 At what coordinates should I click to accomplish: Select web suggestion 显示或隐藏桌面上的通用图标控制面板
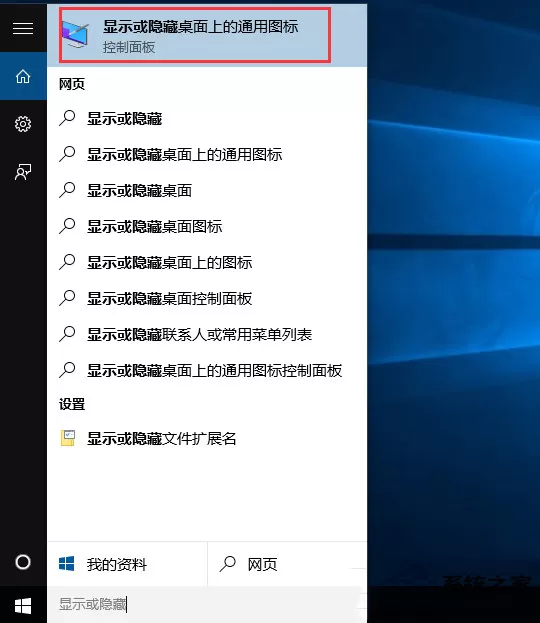207,370
